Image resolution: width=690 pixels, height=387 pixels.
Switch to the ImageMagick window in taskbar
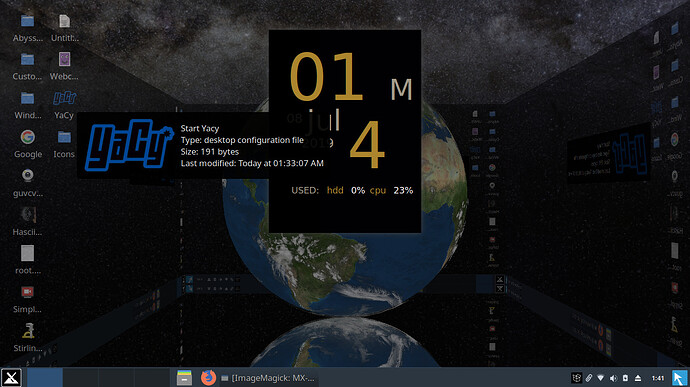coord(268,378)
